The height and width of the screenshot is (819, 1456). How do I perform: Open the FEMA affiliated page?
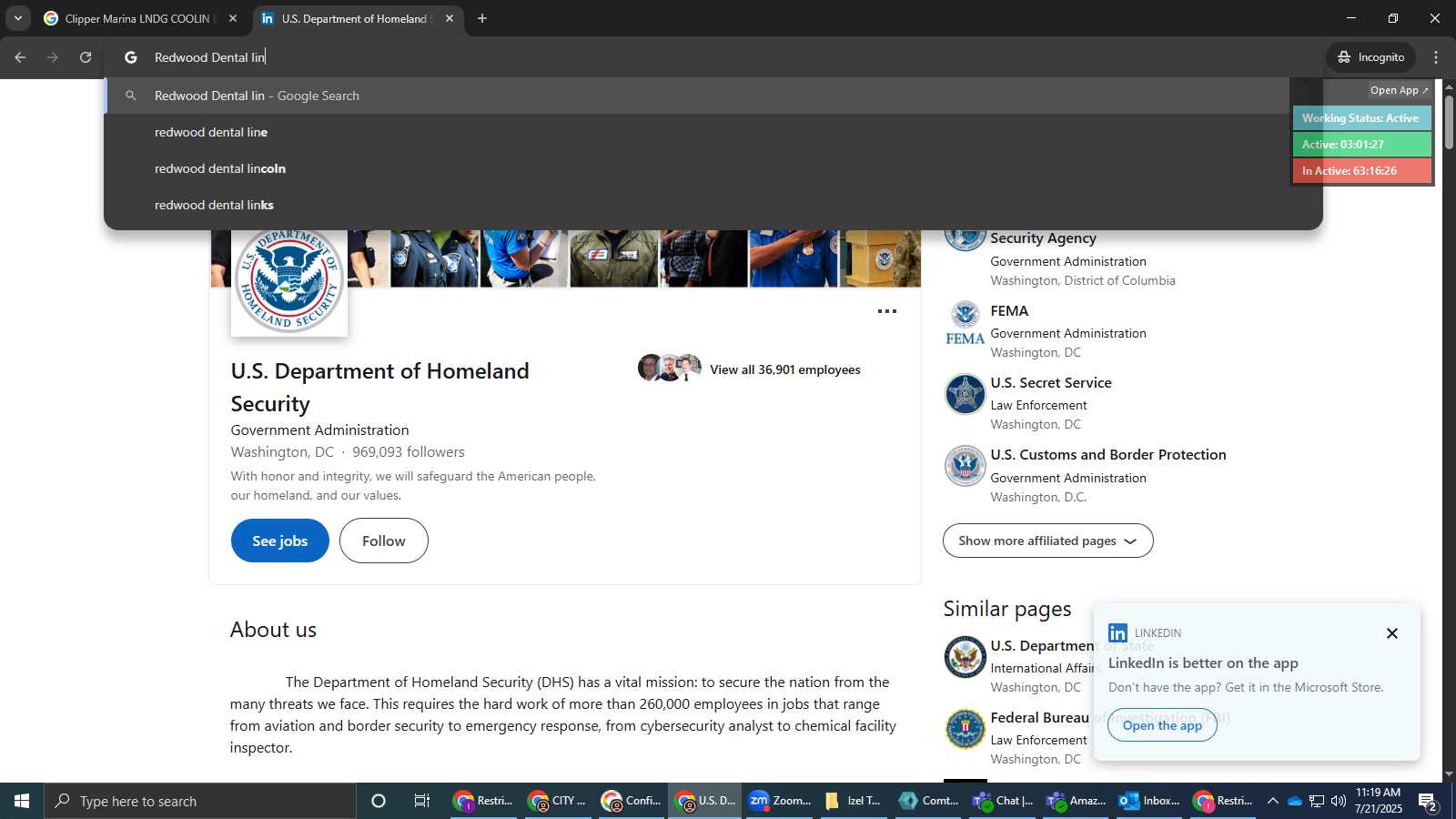click(x=1009, y=310)
